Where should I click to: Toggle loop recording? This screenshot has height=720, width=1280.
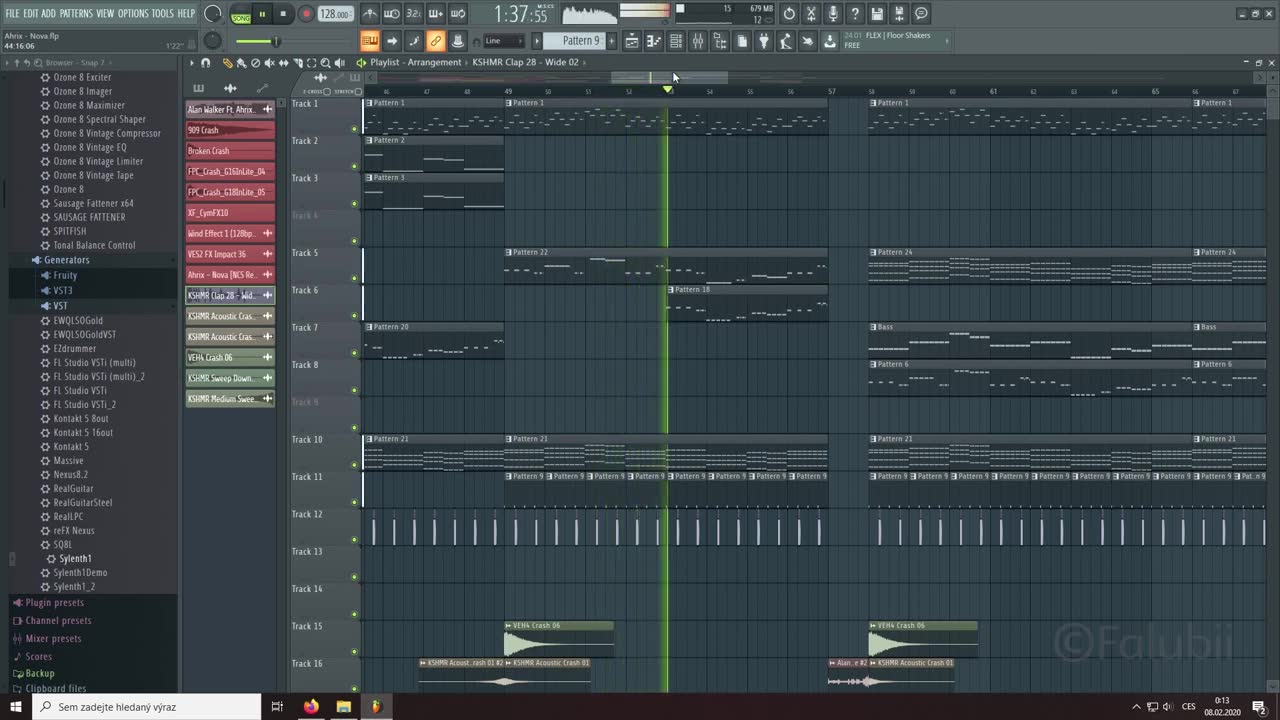[457, 14]
